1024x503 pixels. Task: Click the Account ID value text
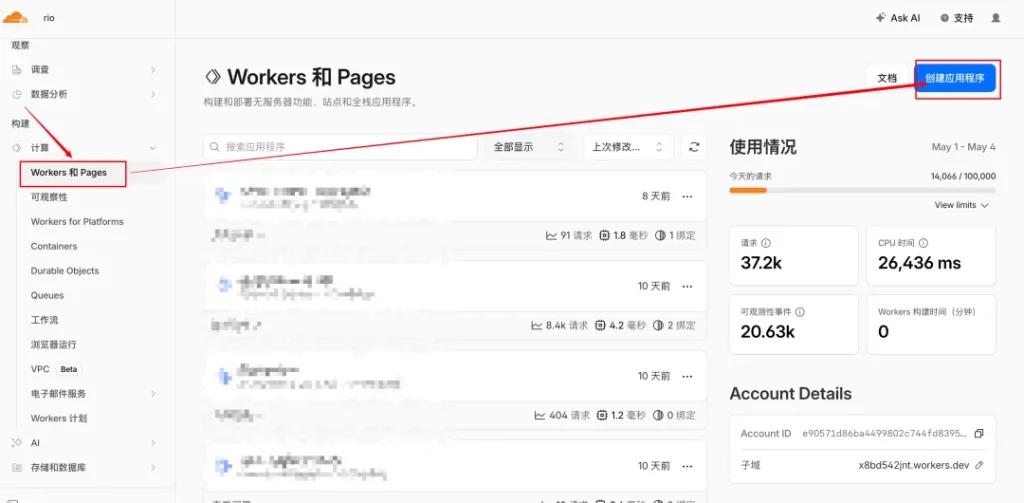click(886, 434)
